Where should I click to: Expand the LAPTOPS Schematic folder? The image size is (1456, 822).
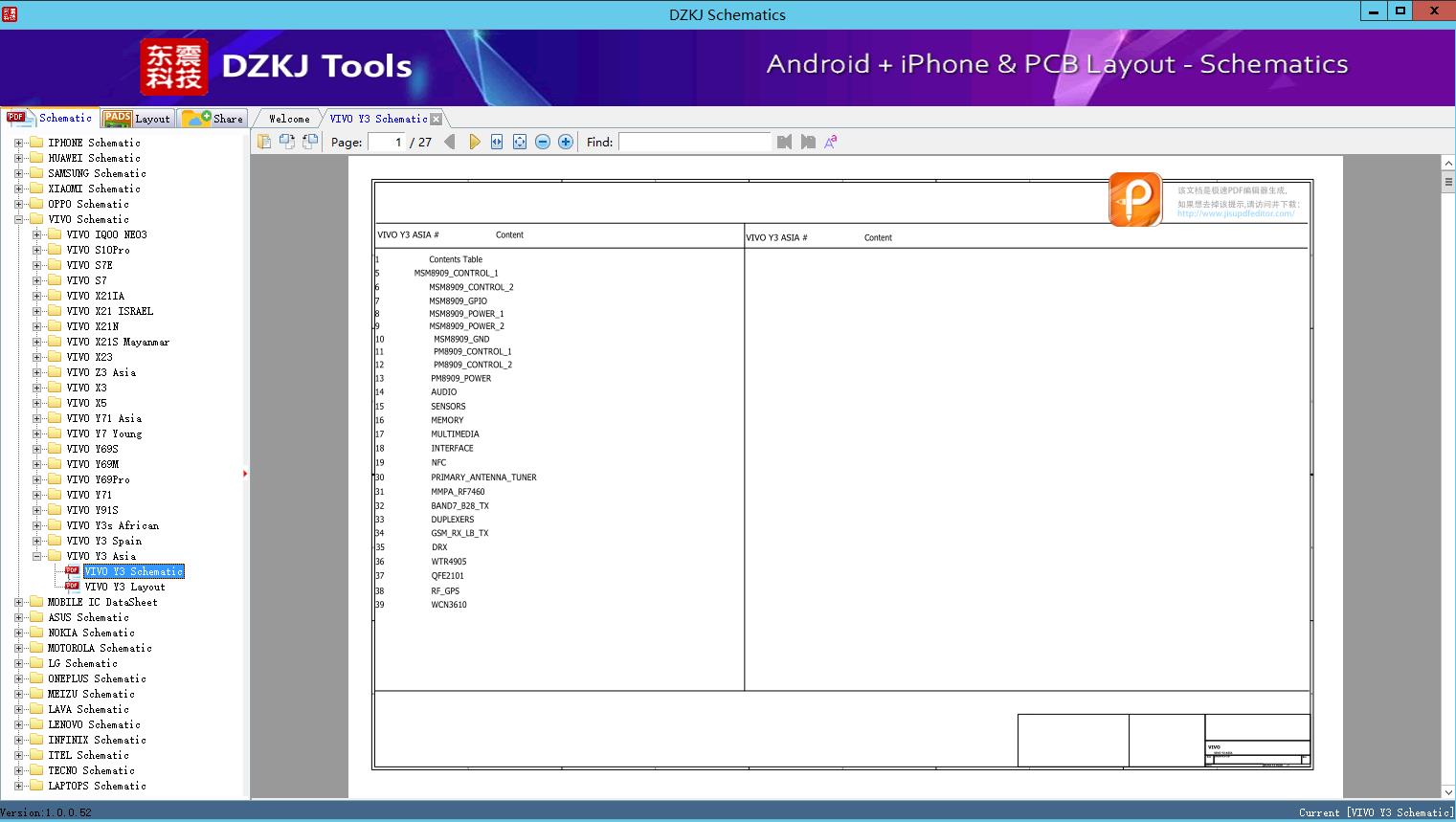coord(18,786)
